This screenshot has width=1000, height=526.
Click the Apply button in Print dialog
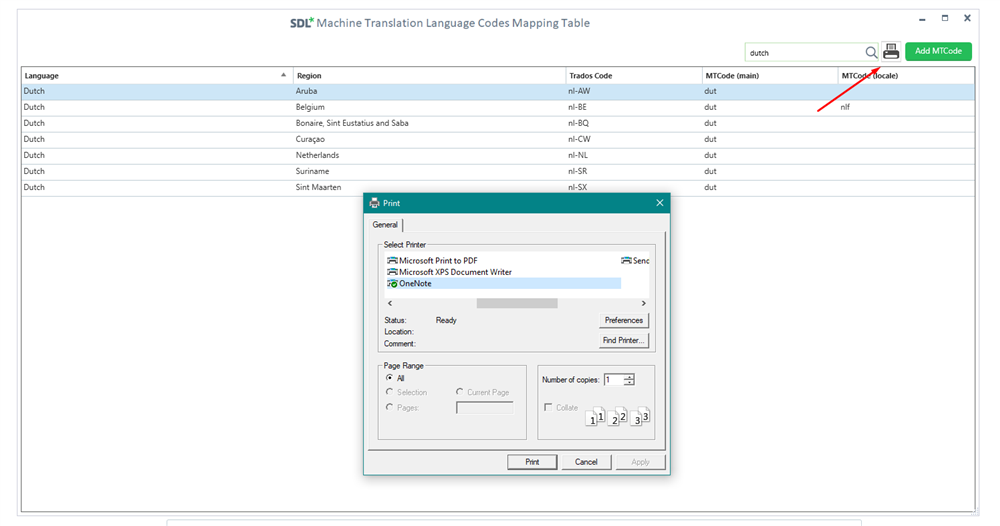[640, 462]
